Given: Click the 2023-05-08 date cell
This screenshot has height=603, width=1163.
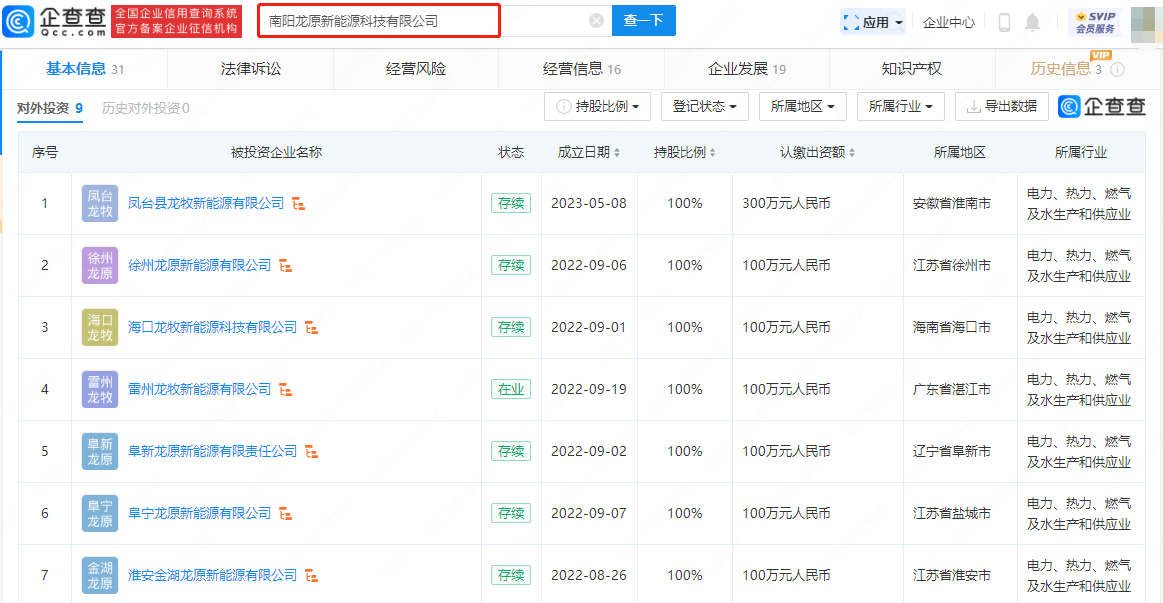Looking at the screenshot, I should [589, 203].
